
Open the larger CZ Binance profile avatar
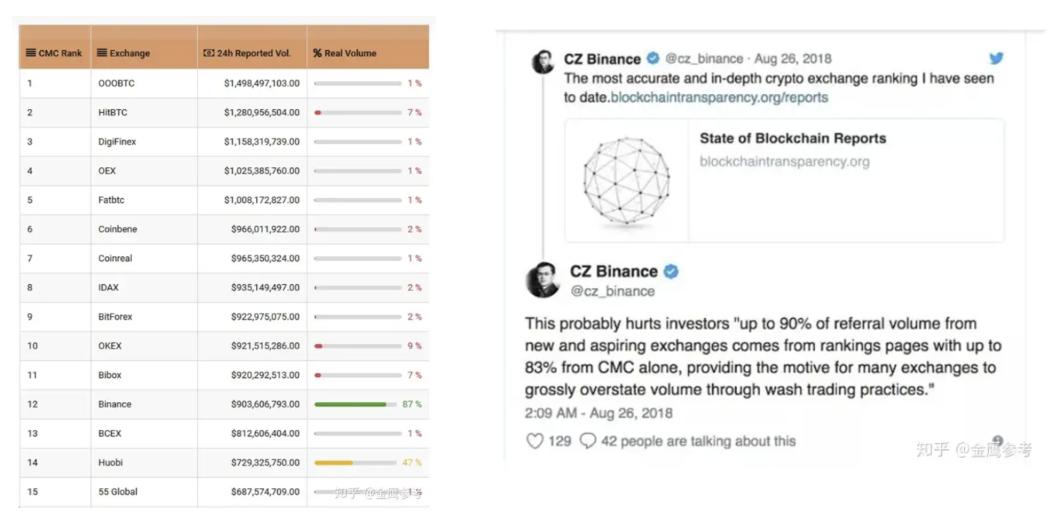[x=543, y=280]
